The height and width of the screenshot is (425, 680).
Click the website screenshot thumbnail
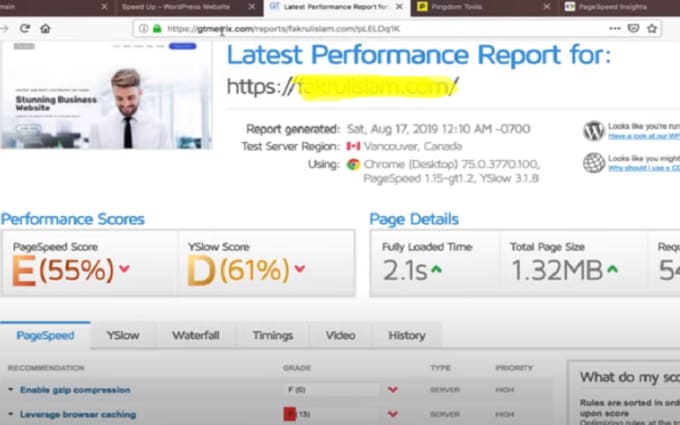click(106, 95)
